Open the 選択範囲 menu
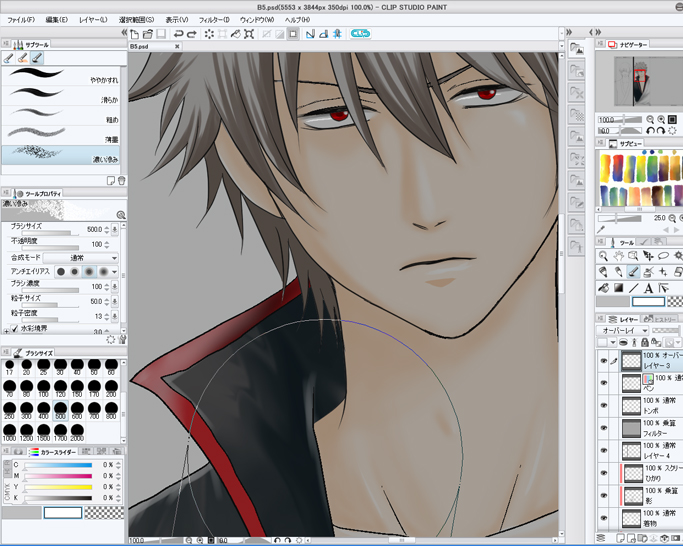Viewport: 683px width, 546px height. 136,20
